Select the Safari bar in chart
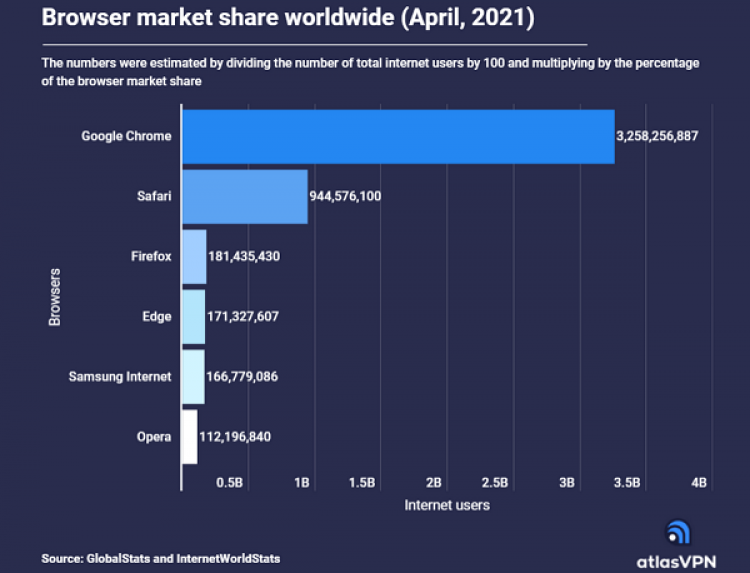Viewport: 750px width, 573px height. 244,196
